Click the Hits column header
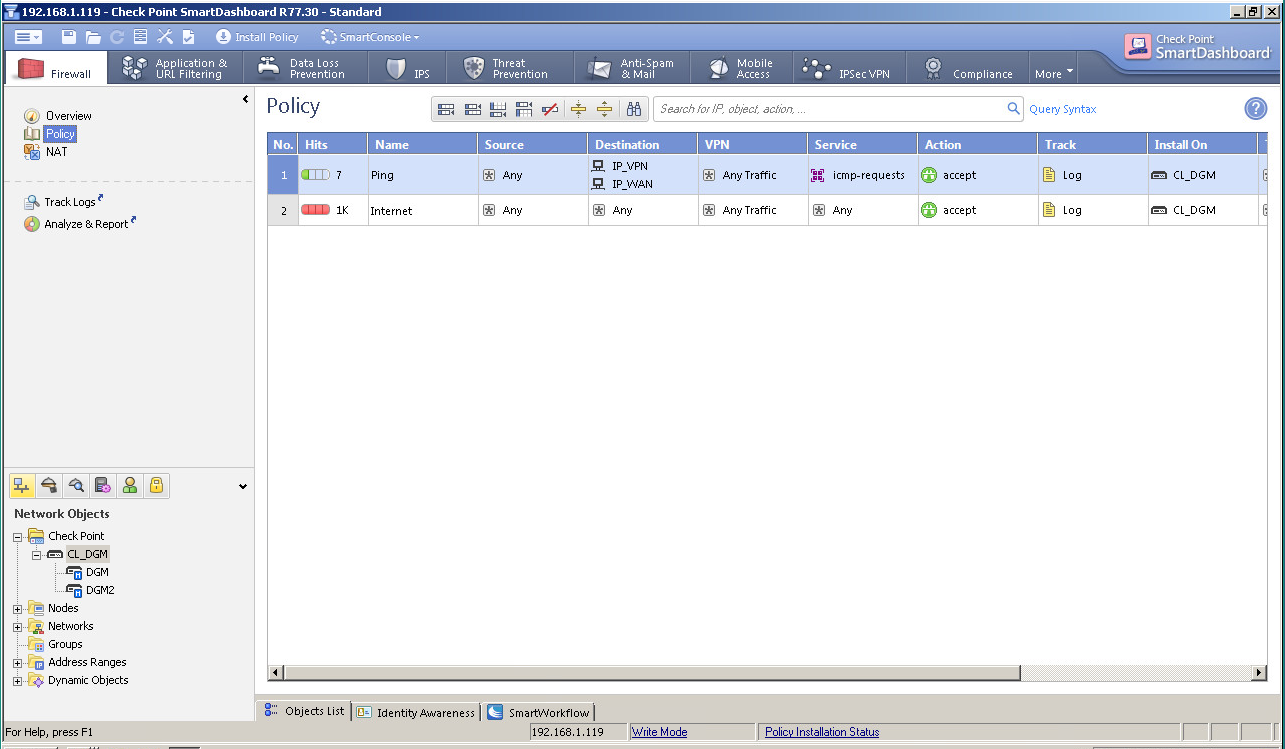Screen dimensions: 1285x749 click(333, 145)
